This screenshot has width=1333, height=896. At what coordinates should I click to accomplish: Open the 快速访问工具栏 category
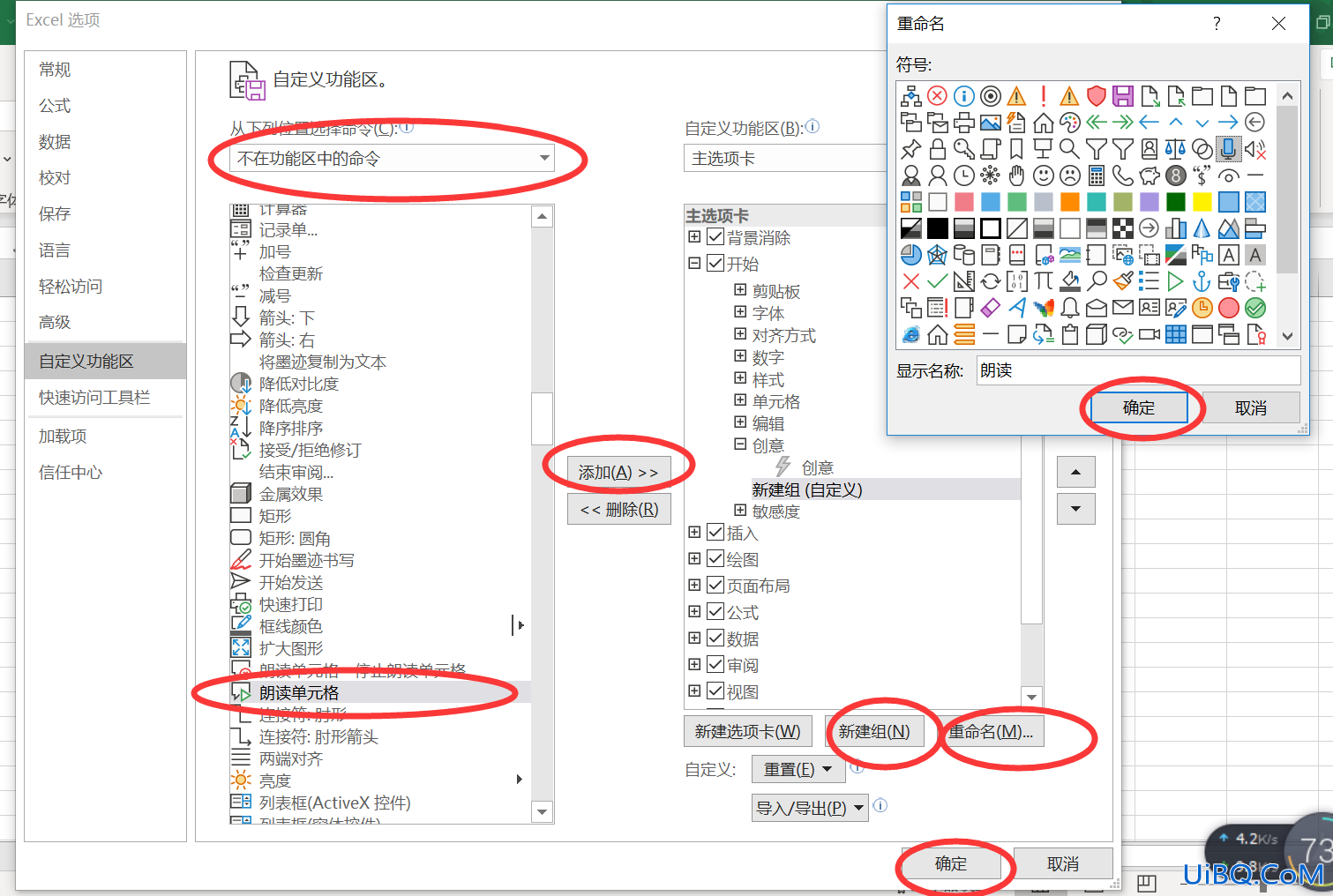[x=106, y=398]
